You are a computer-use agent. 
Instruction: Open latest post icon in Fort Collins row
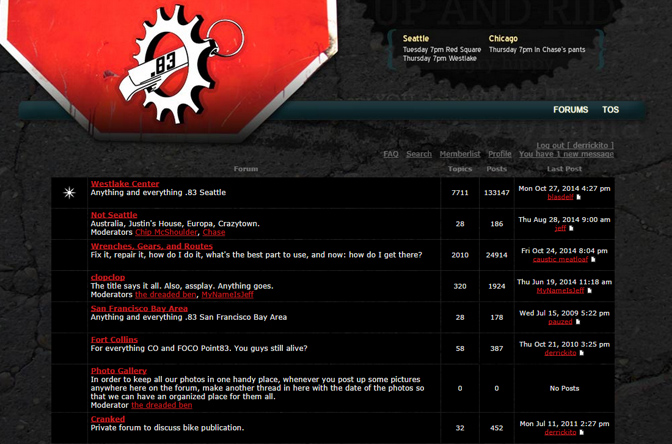581,353
